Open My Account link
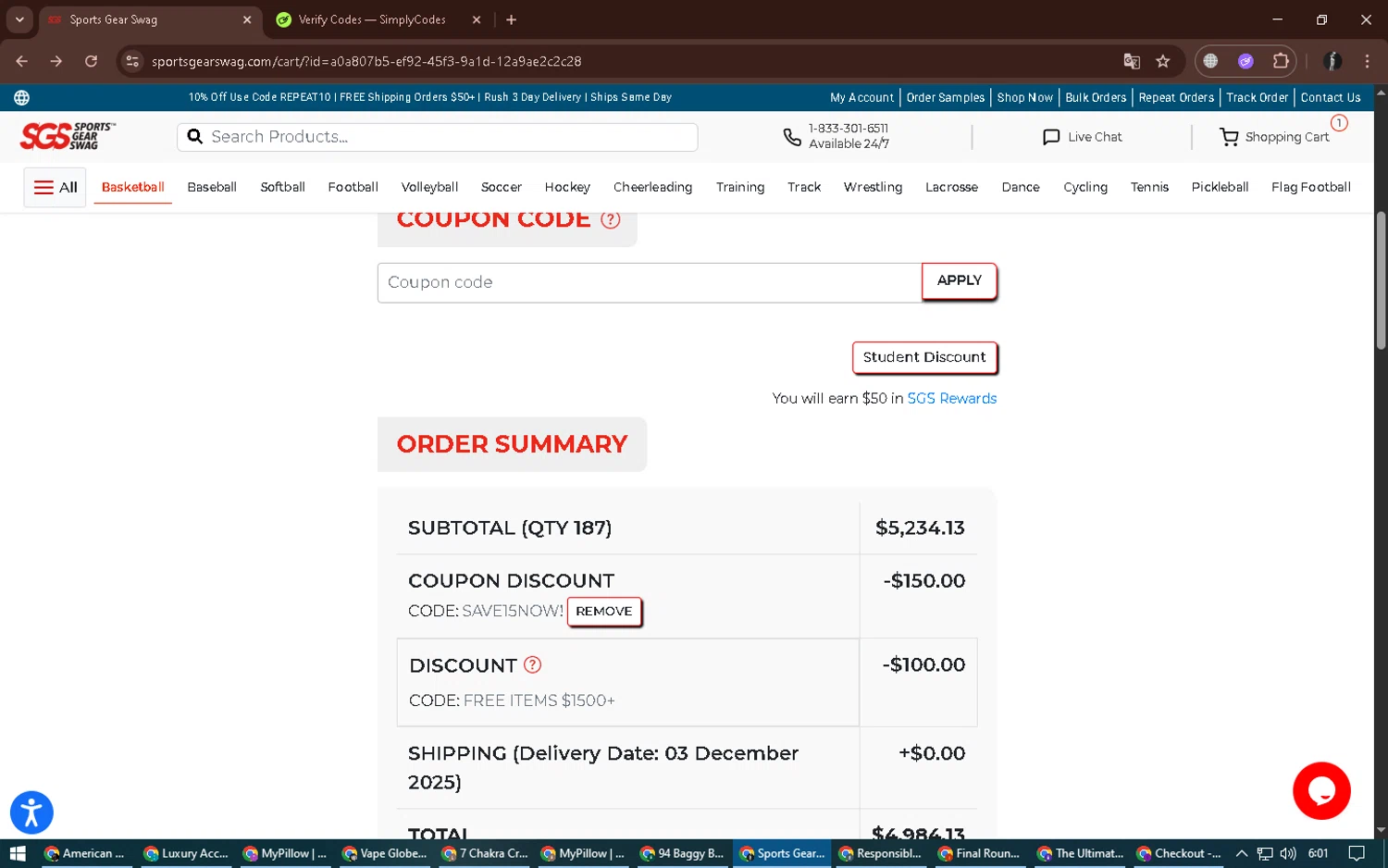This screenshot has height=868, width=1388. pyautogui.click(x=861, y=97)
